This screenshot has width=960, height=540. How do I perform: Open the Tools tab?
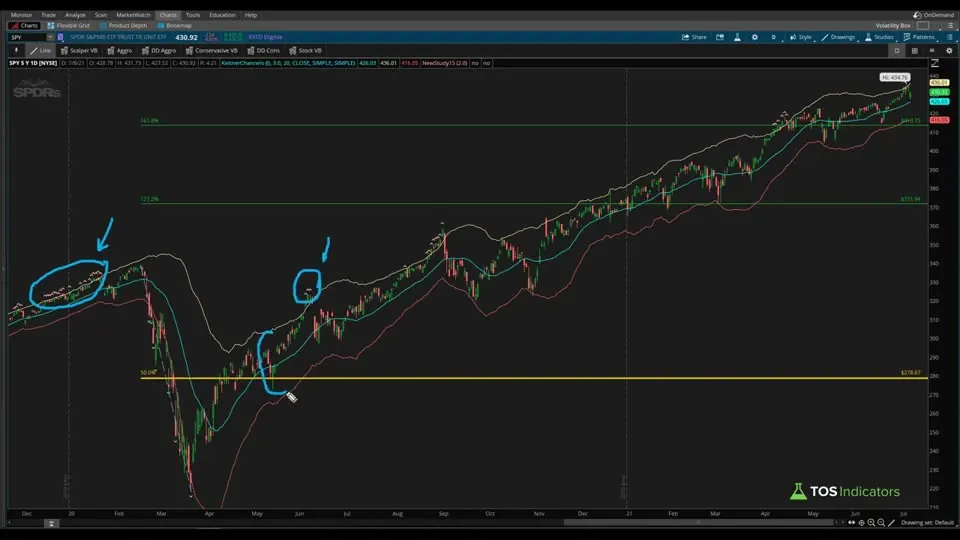point(193,15)
